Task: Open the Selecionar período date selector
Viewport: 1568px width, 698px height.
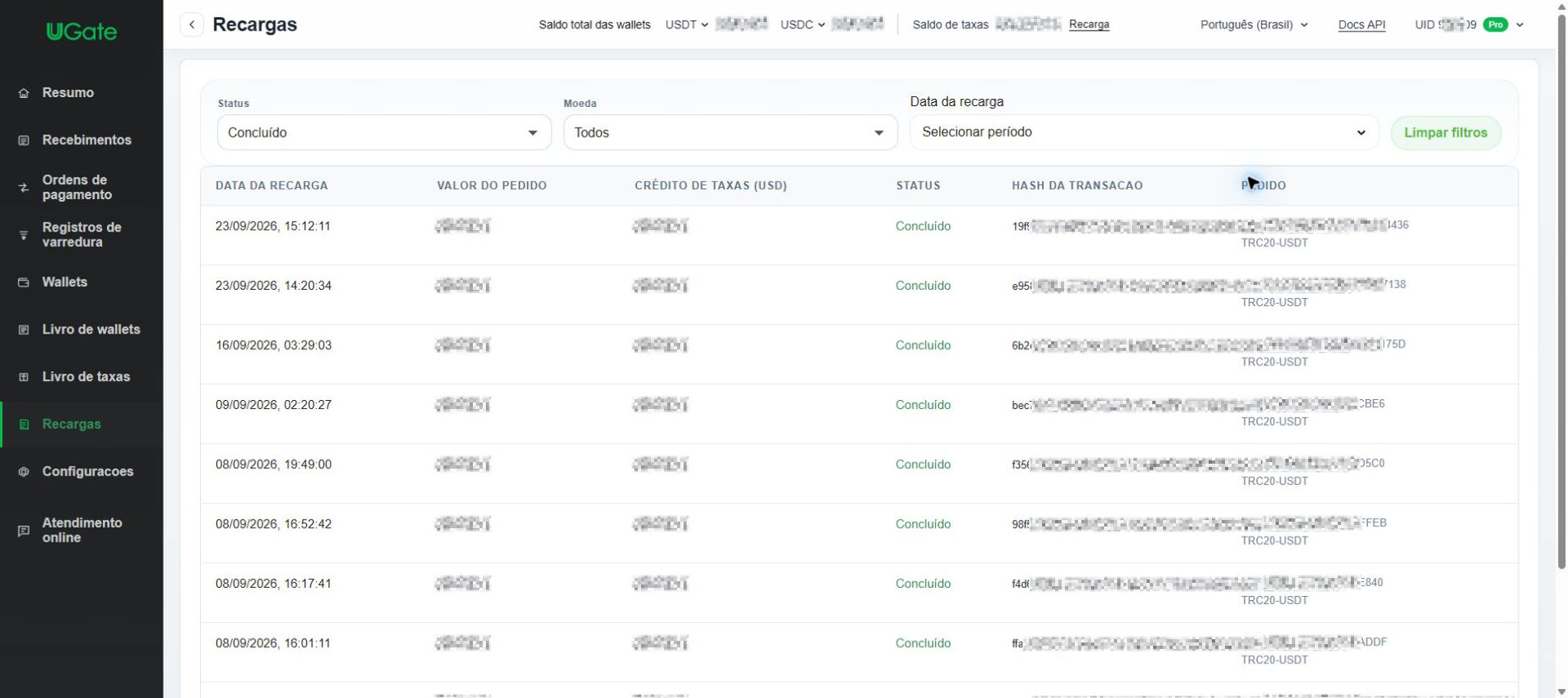Action: click(1144, 132)
